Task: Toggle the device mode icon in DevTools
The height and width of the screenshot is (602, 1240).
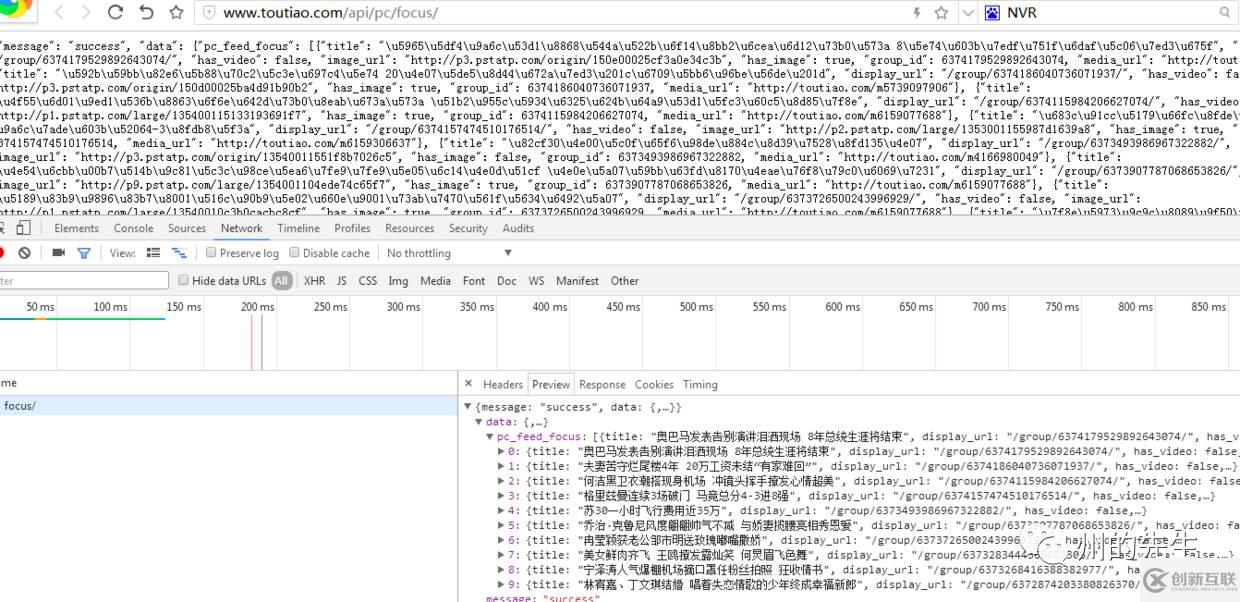Action: (23, 228)
